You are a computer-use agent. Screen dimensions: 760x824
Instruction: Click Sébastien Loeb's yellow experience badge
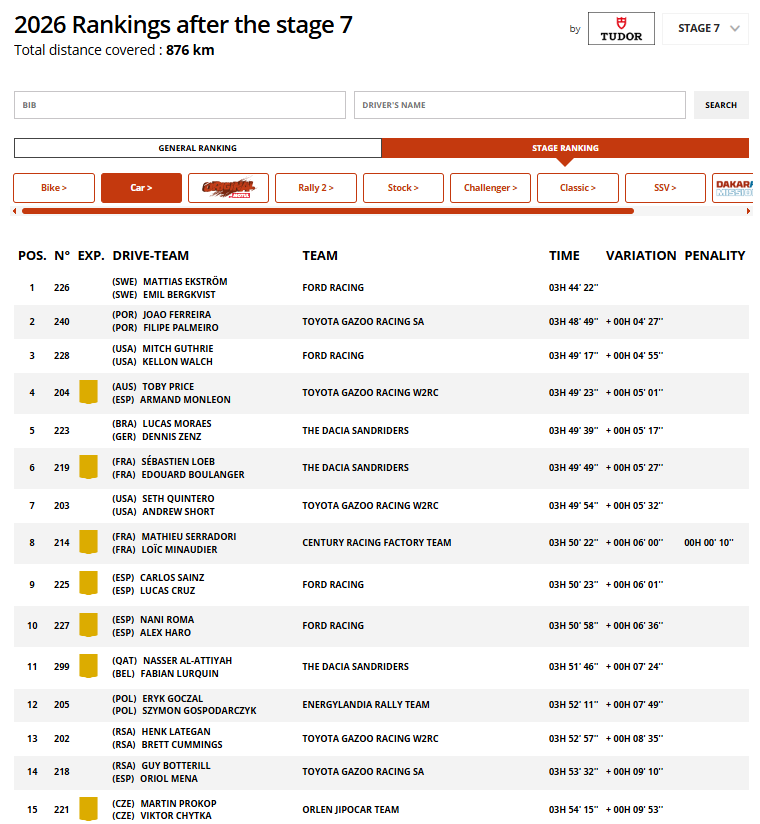pos(88,467)
